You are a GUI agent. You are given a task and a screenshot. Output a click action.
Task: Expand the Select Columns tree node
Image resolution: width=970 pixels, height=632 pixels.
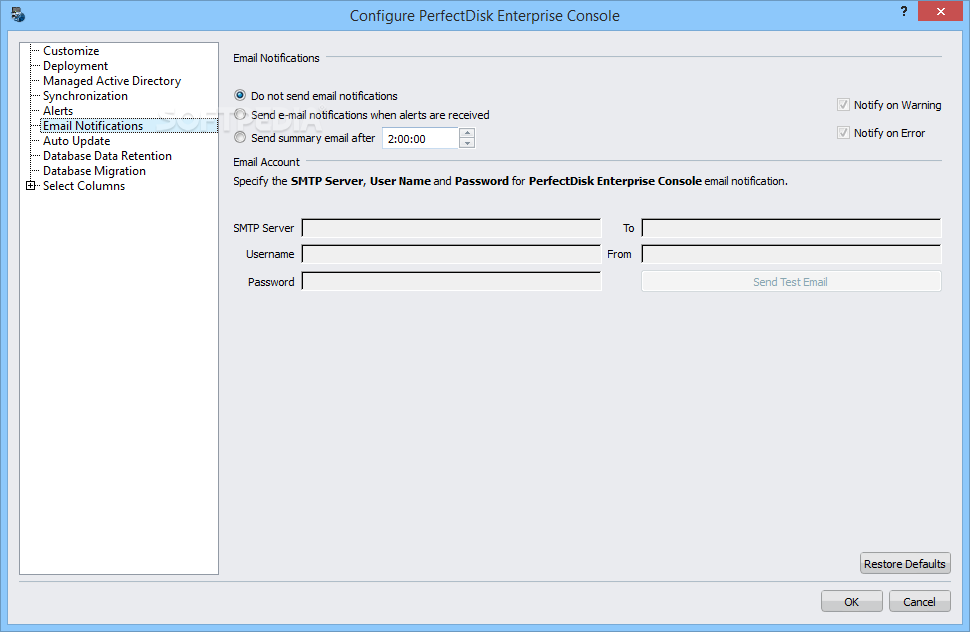(30, 186)
